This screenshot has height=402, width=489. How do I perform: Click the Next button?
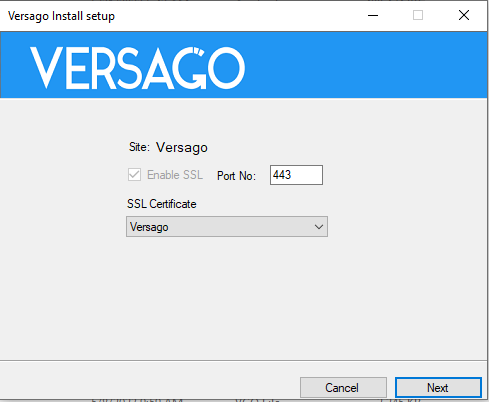tap(438, 388)
